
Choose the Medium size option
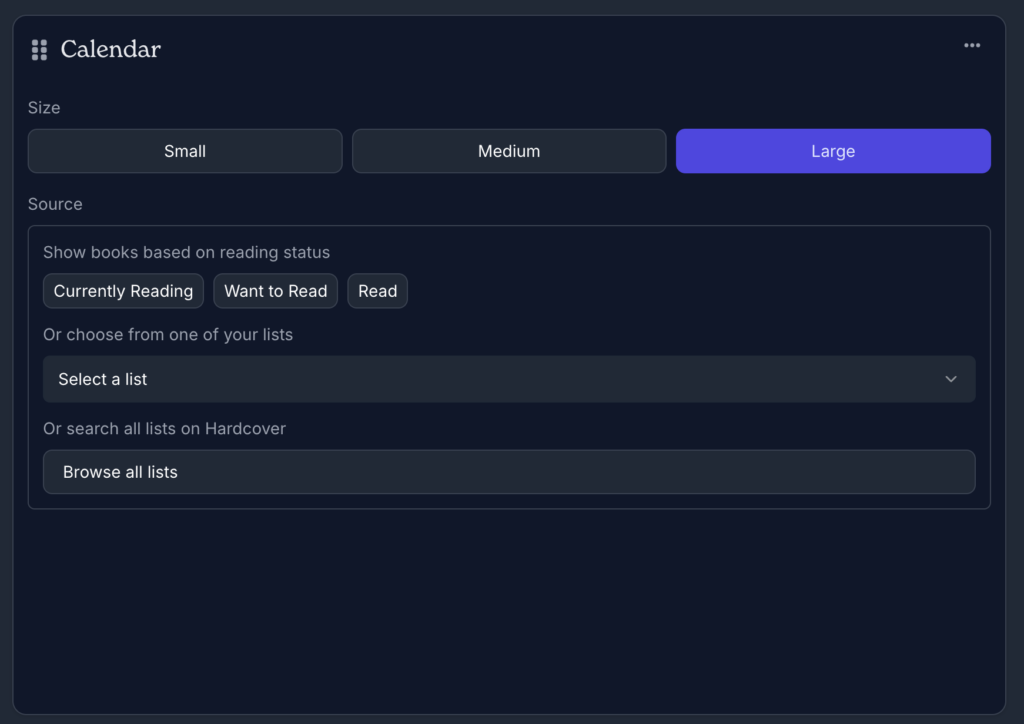point(509,151)
